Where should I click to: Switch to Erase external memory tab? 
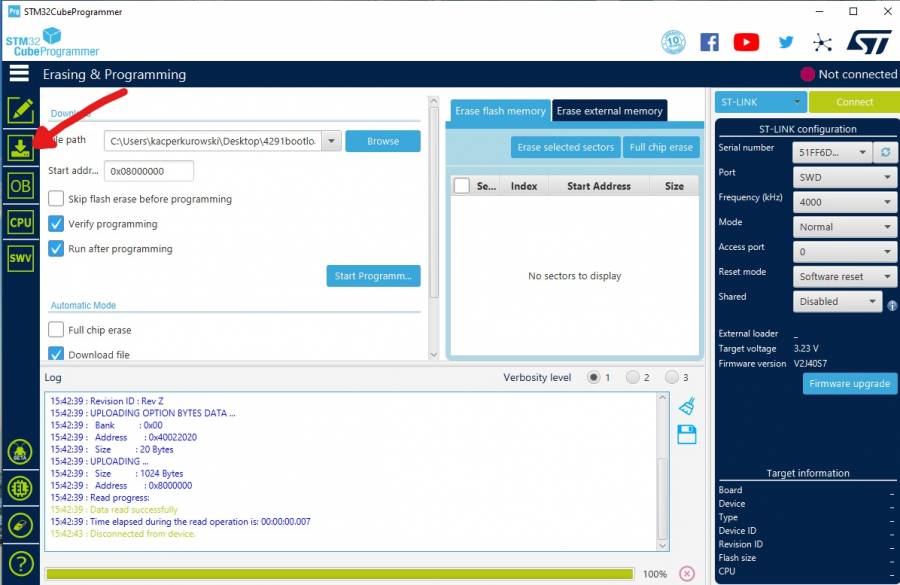click(x=609, y=111)
